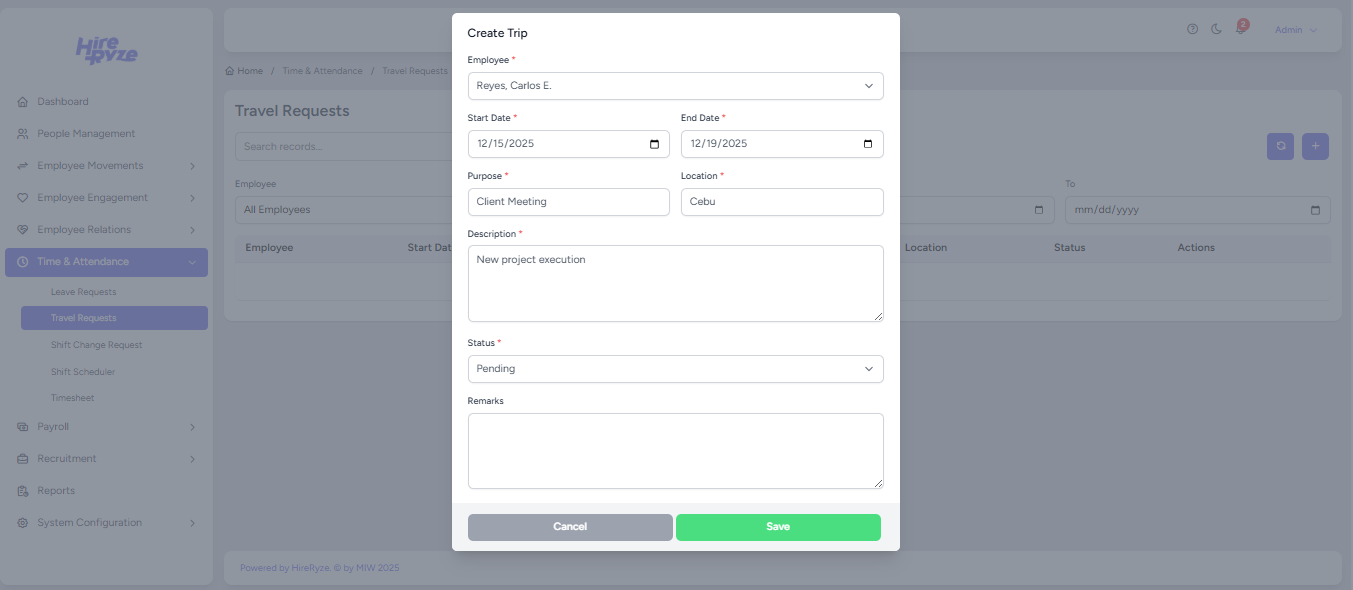Click the refresh records icon button
This screenshot has height=590, width=1353.
1280,146
